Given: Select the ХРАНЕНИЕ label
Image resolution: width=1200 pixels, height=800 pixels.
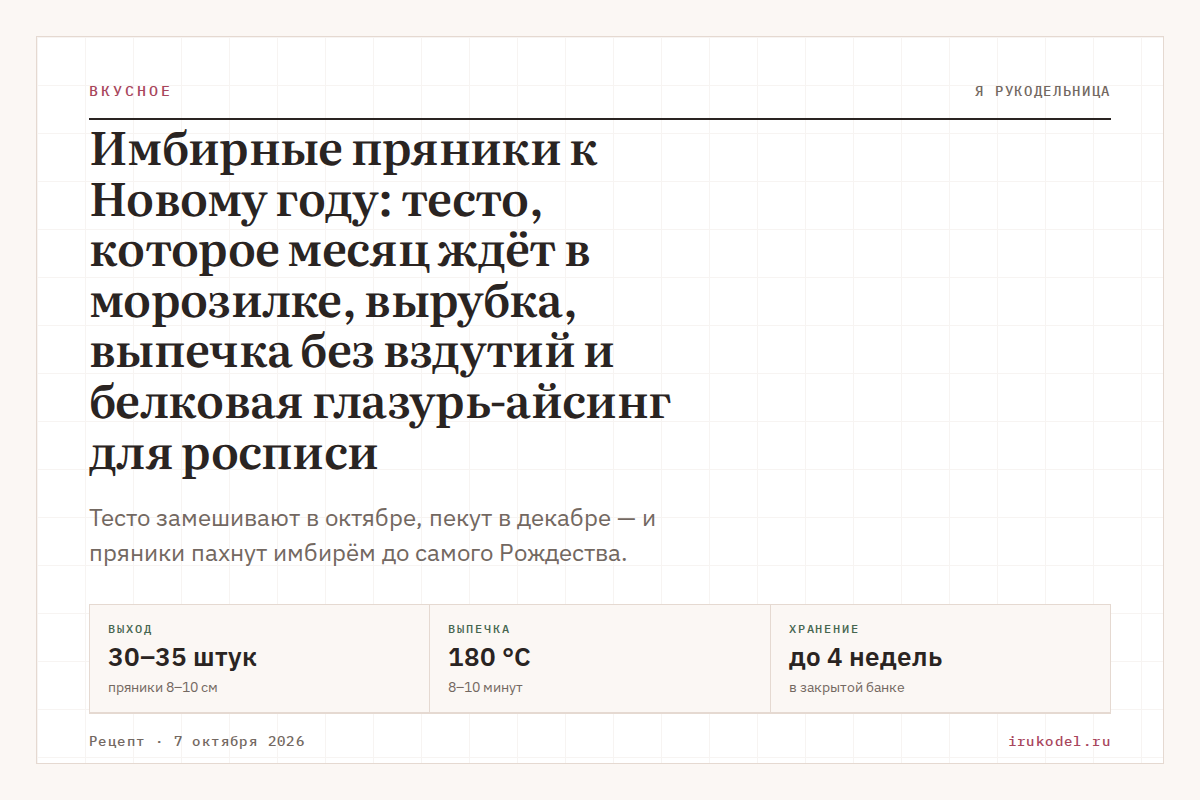Looking at the screenshot, I should 824,629.
